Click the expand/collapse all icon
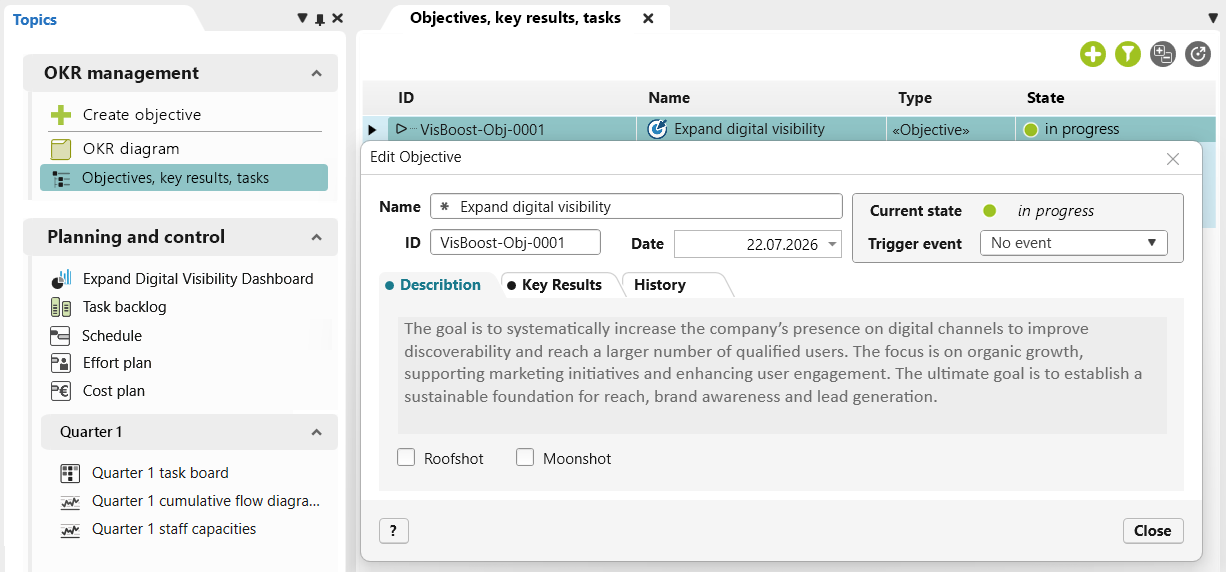This screenshot has width=1226, height=572. click(1162, 54)
